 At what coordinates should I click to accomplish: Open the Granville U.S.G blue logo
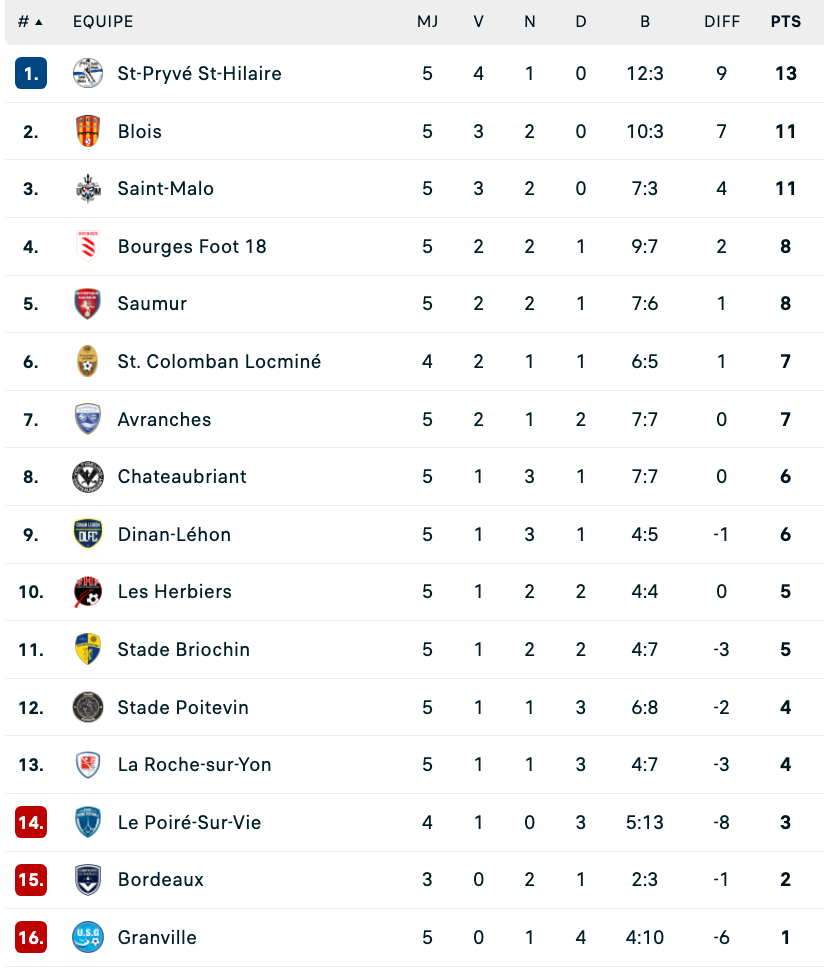[x=88, y=937]
